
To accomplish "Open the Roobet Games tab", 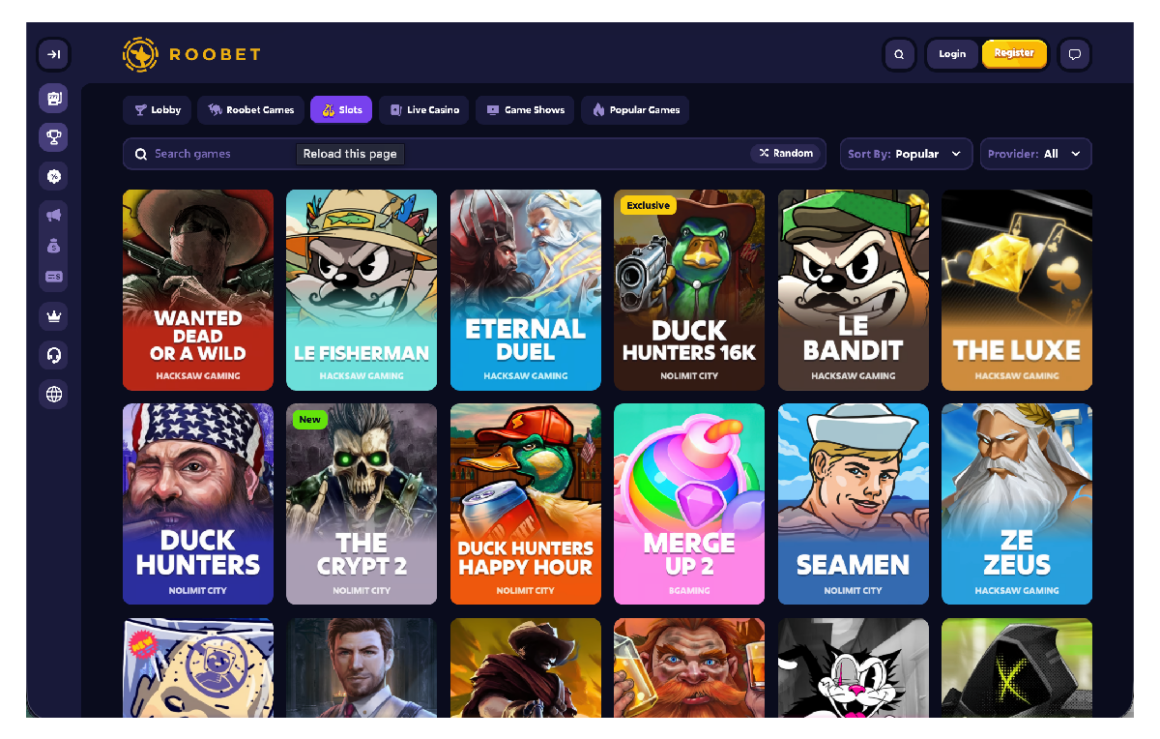I will (251, 109).
